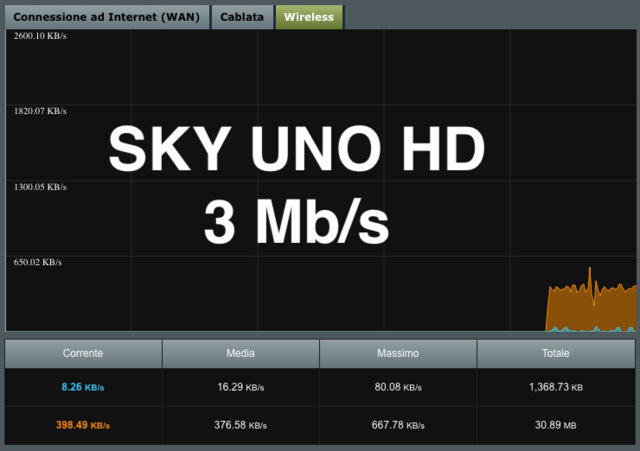Click the Totale column header
The height and width of the screenshot is (451, 640).
[x=556, y=353]
